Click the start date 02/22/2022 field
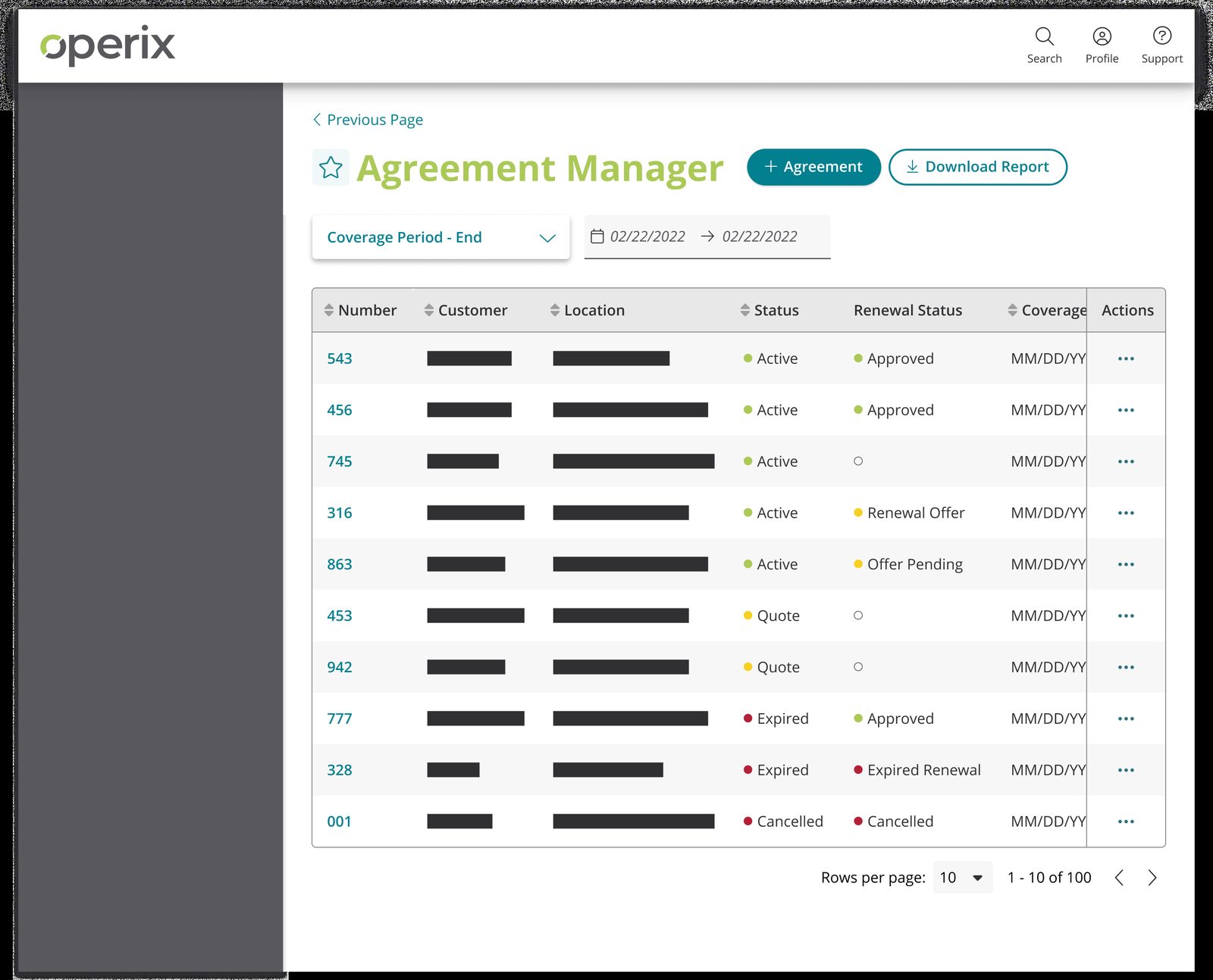This screenshot has width=1213, height=980. tap(647, 236)
